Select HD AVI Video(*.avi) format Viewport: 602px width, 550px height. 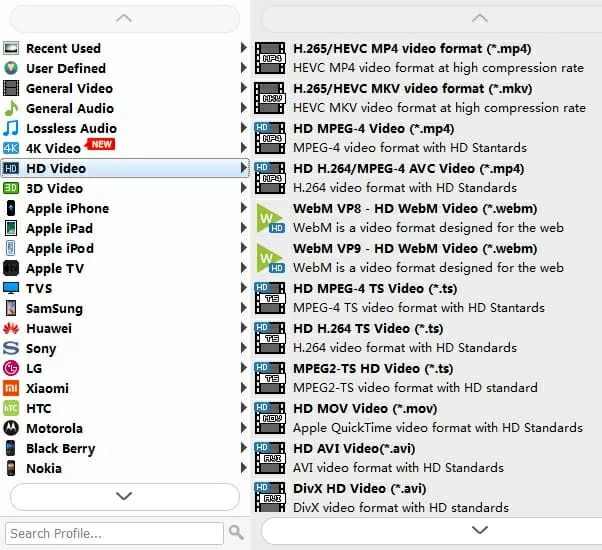[427, 458]
